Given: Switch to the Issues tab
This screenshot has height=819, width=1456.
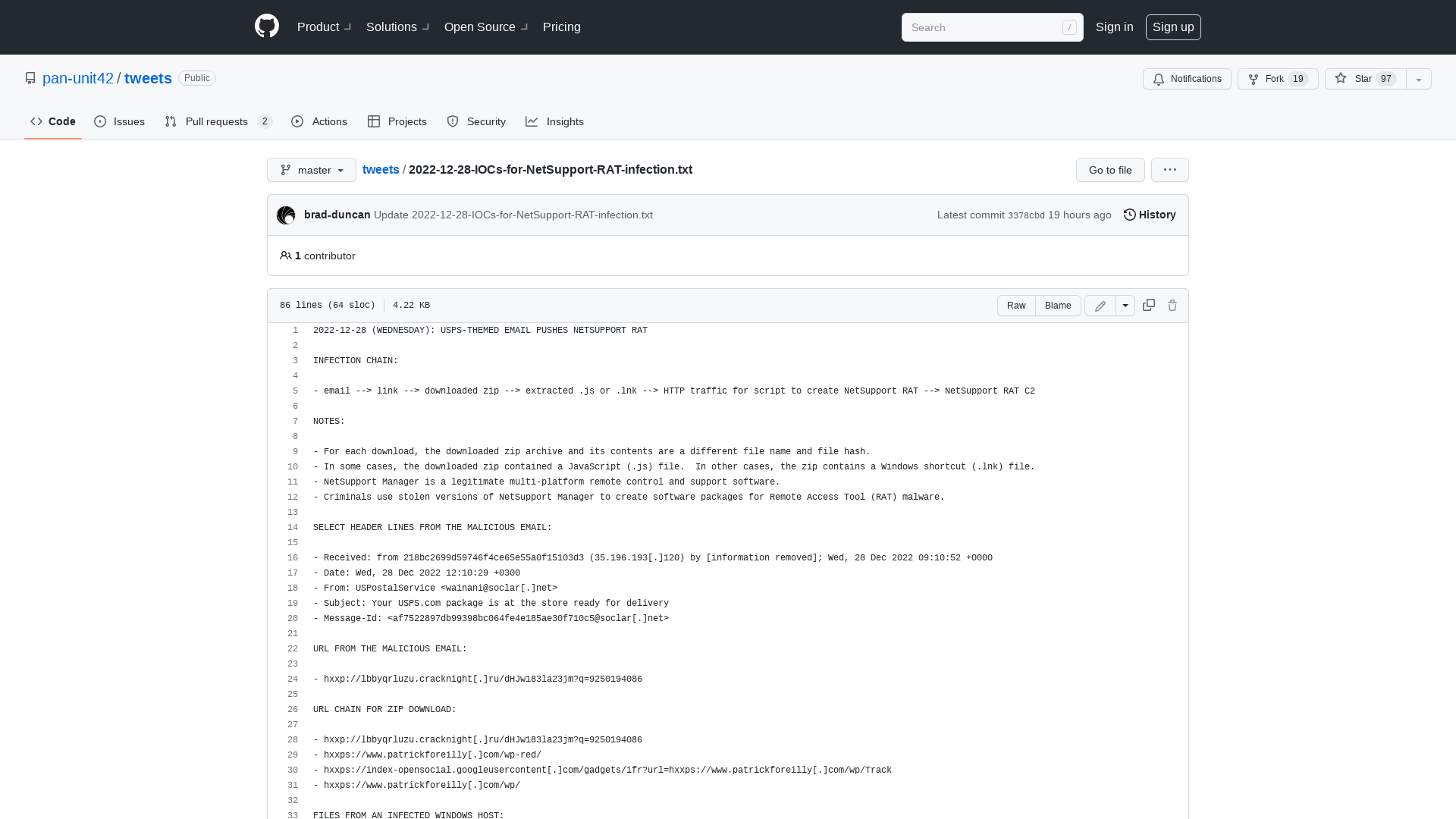Looking at the screenshot, I should tap(120, 121).
